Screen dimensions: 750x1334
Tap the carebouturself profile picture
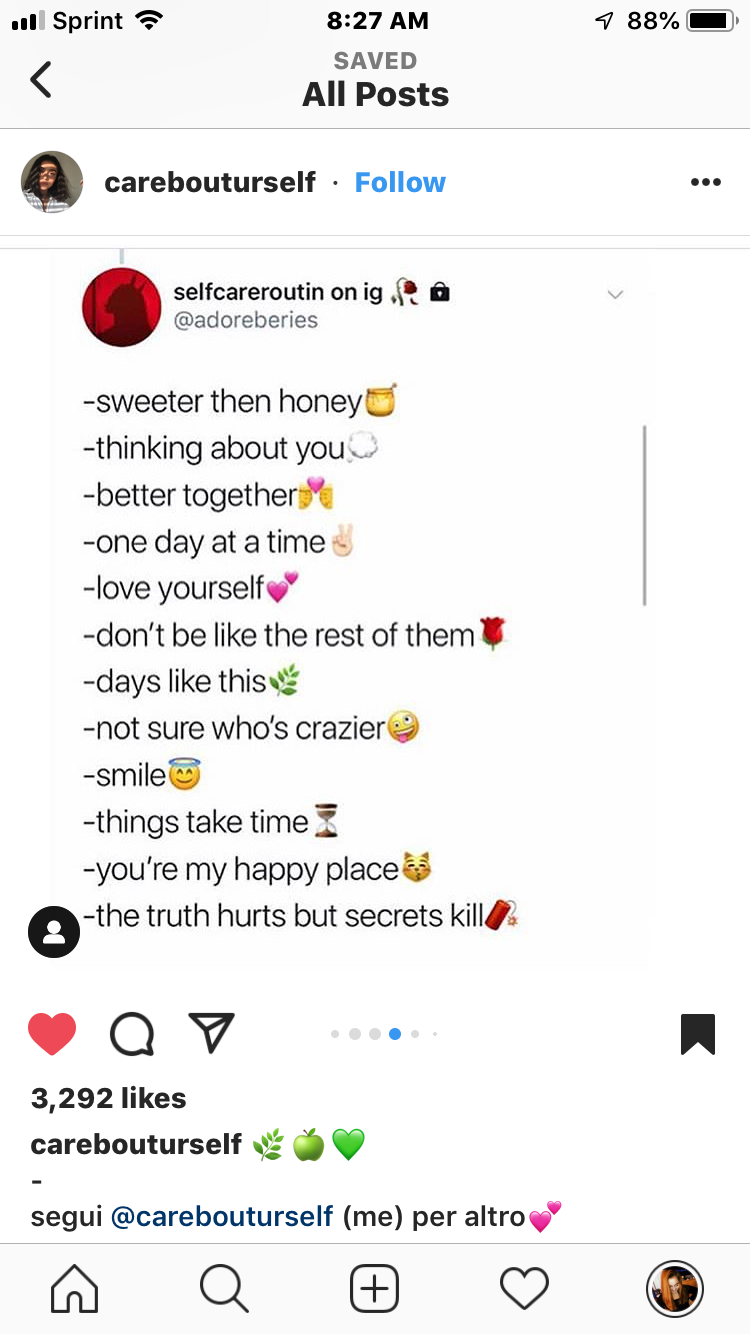[52, 182]
